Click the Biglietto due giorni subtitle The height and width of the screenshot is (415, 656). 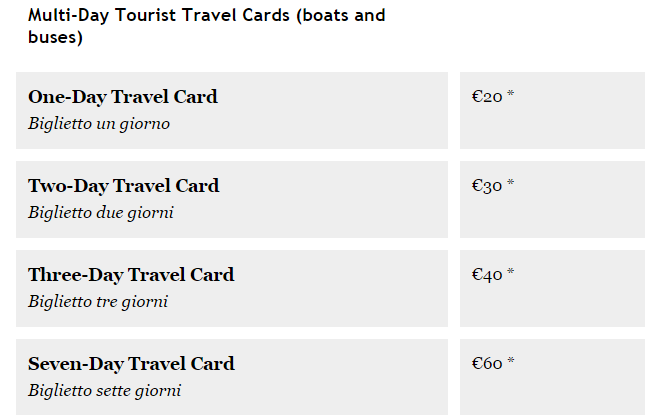[x=100, y=213]
